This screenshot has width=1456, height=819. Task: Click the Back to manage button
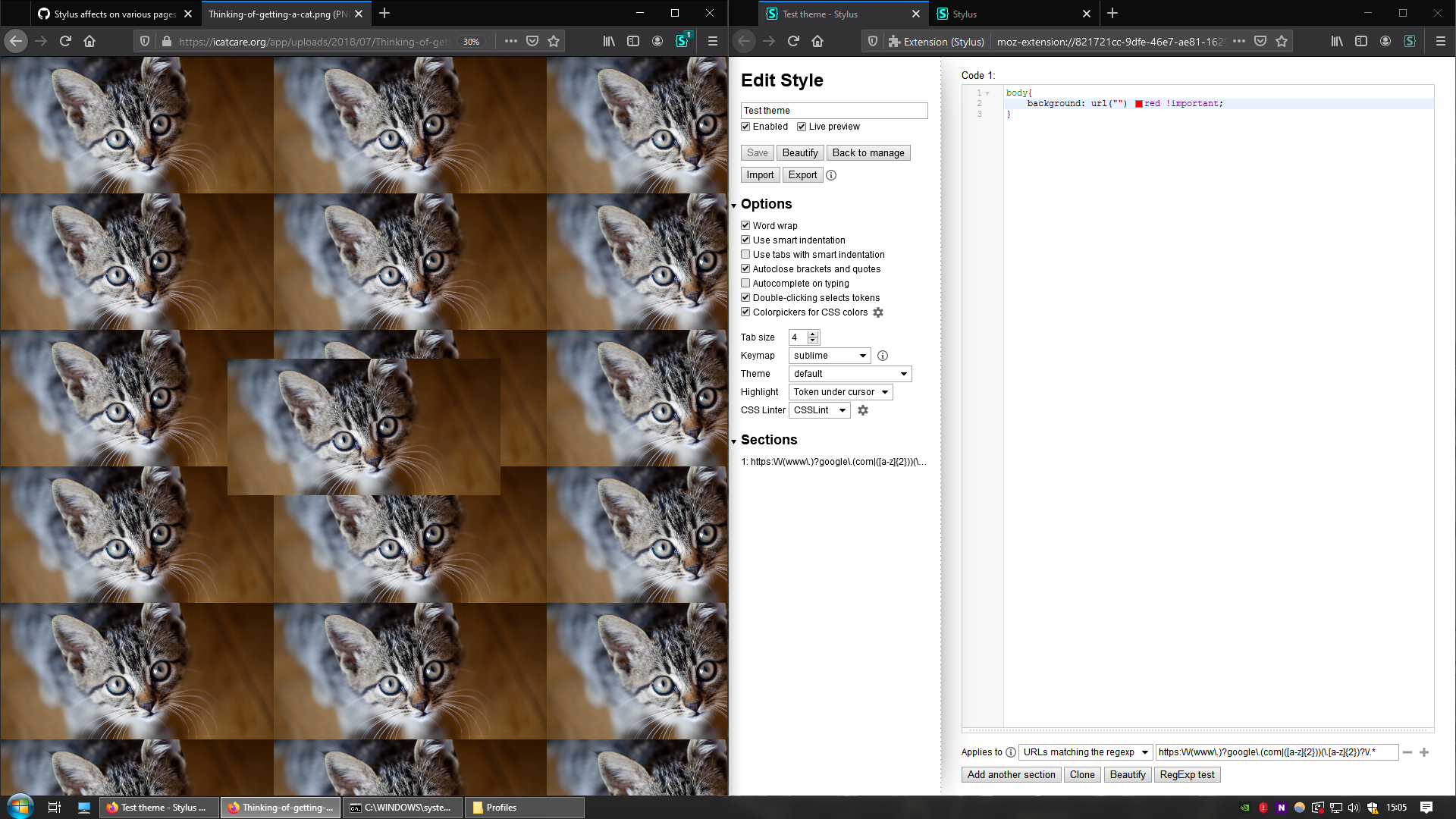868,152
